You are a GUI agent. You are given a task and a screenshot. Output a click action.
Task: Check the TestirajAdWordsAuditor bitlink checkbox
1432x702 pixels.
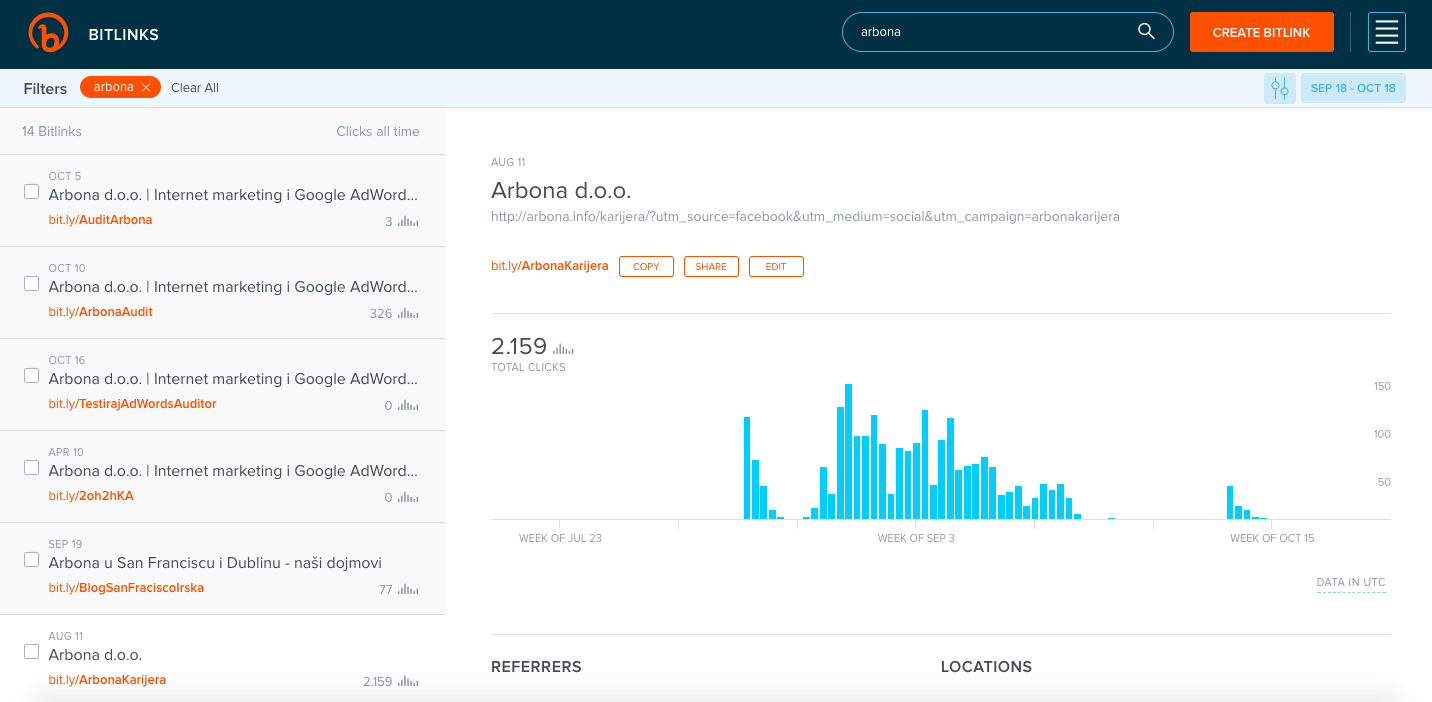click(x=31, y=376)
